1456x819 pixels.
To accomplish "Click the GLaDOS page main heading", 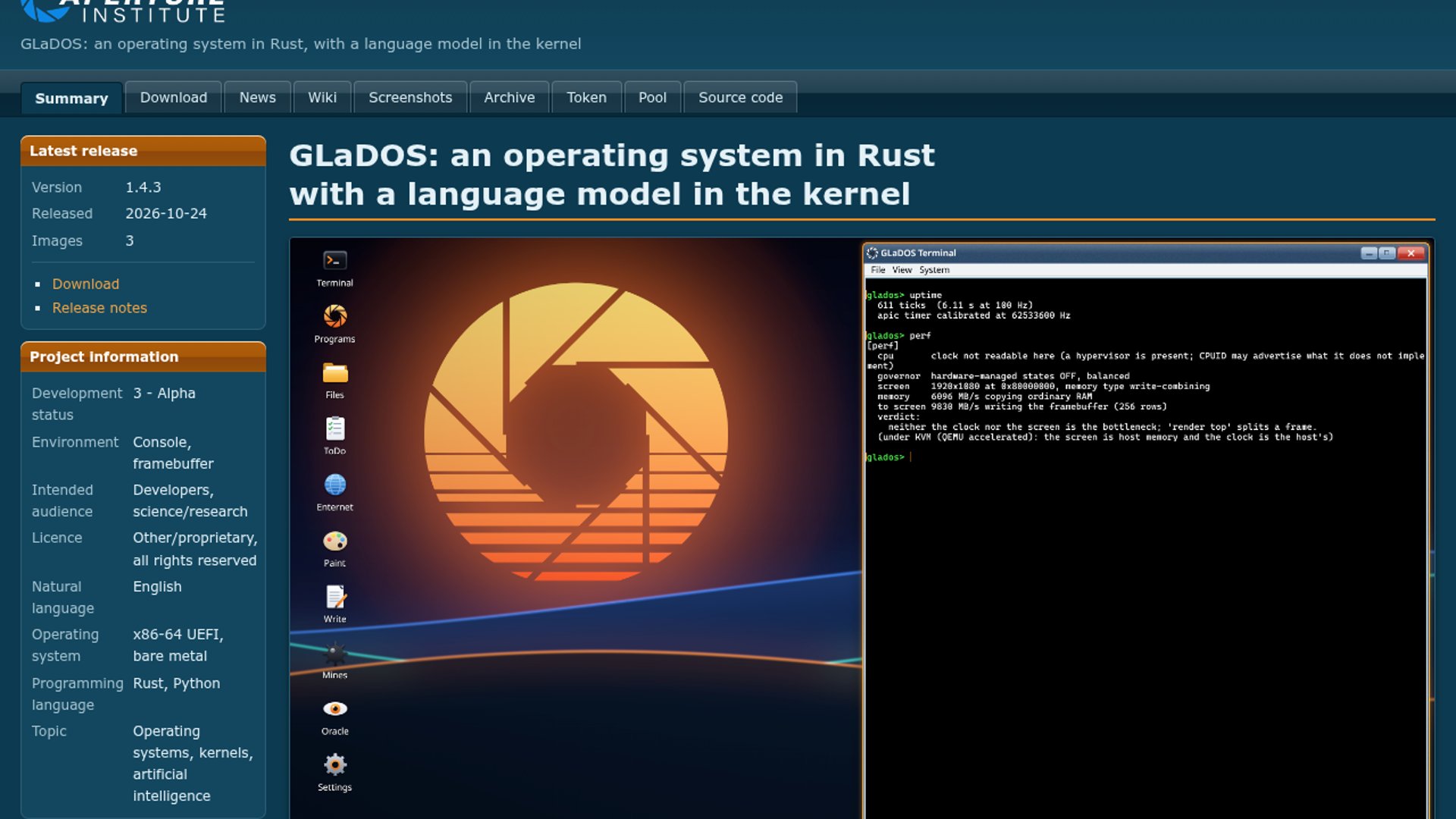I will click(x=612, y=174).
